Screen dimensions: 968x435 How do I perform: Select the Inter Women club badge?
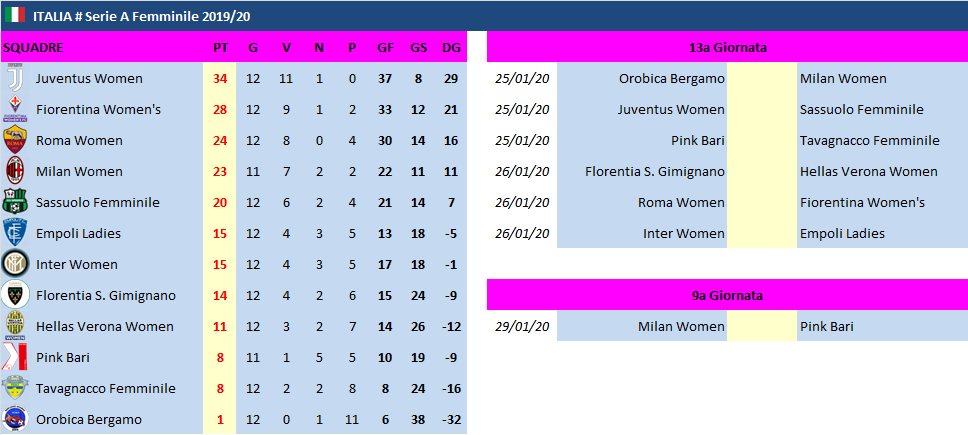15,265
